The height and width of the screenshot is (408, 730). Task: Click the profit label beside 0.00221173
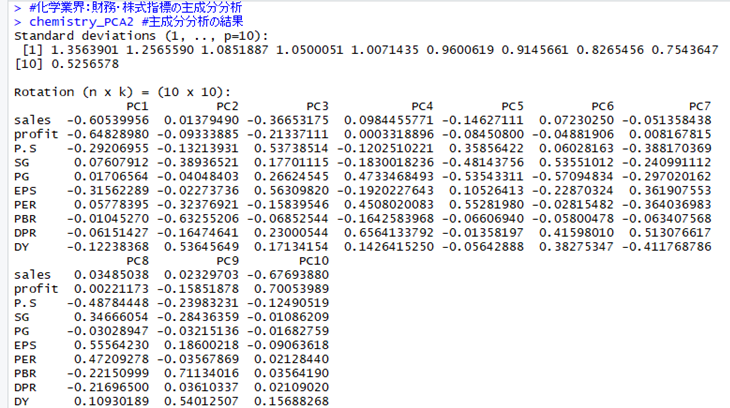[x=36, y=289]
